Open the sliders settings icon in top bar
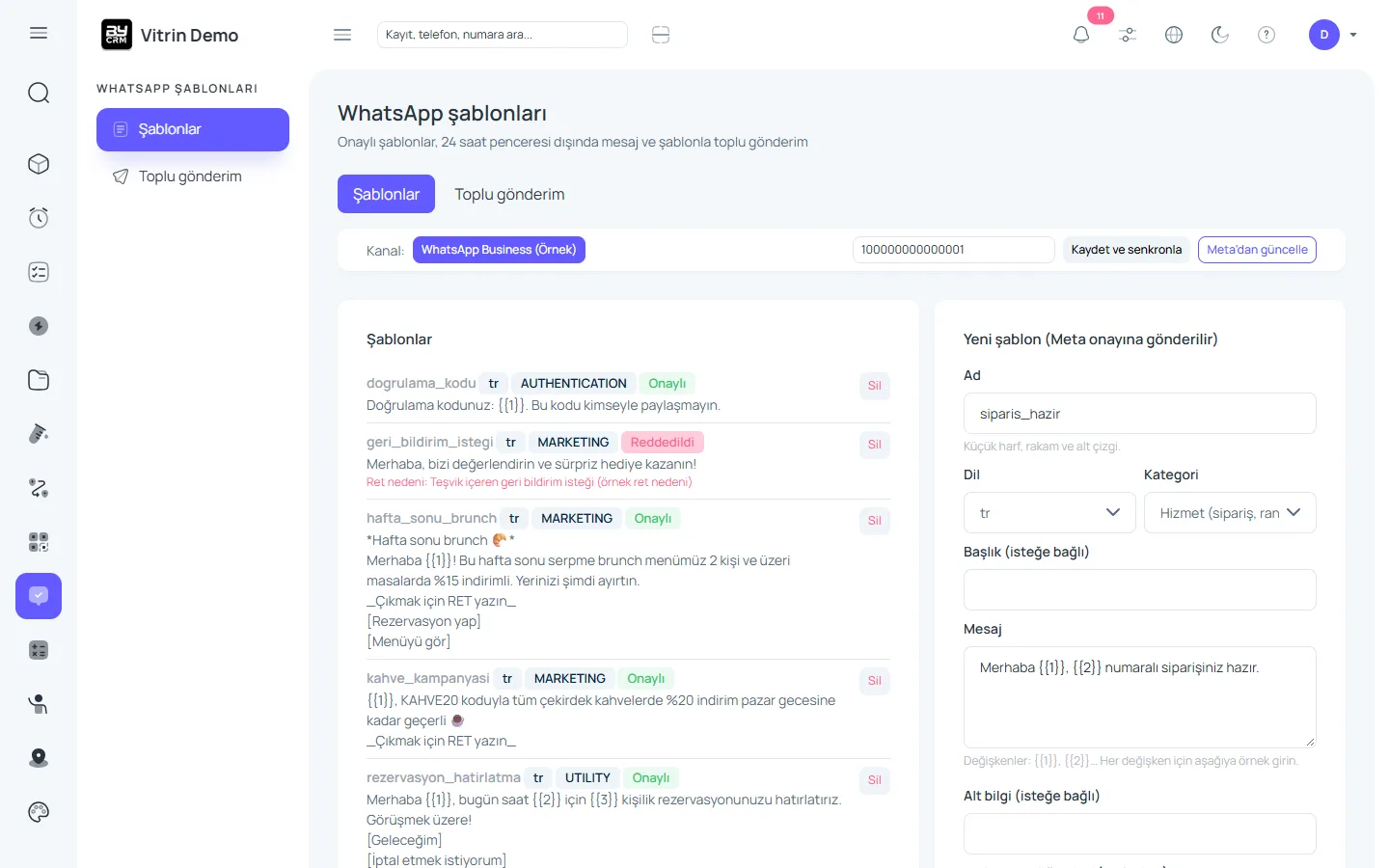 click(x=1128, y=35)
